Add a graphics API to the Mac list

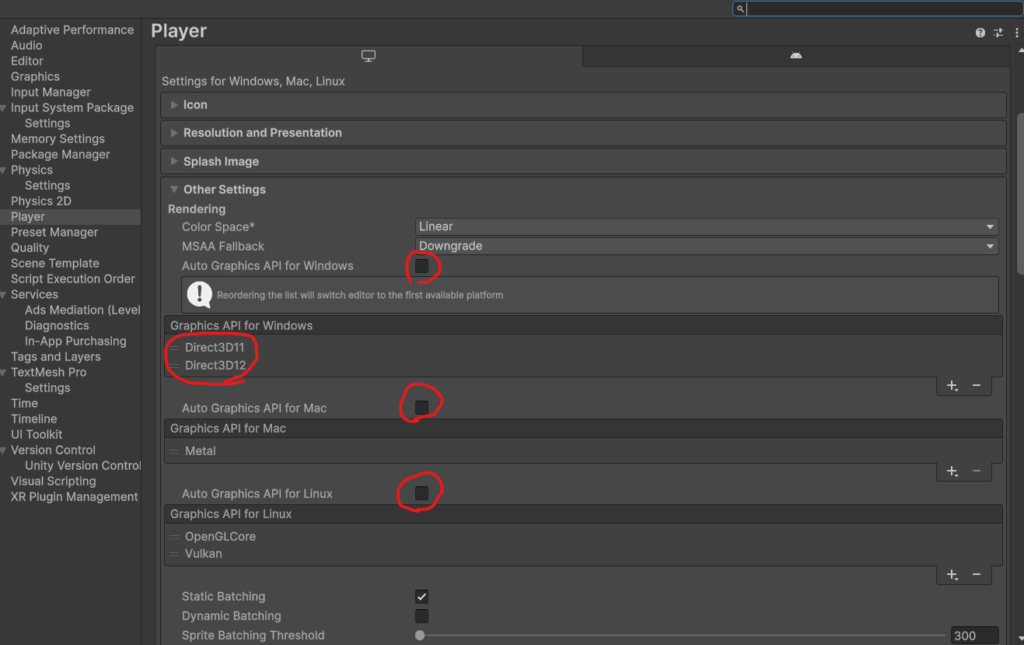952,471
